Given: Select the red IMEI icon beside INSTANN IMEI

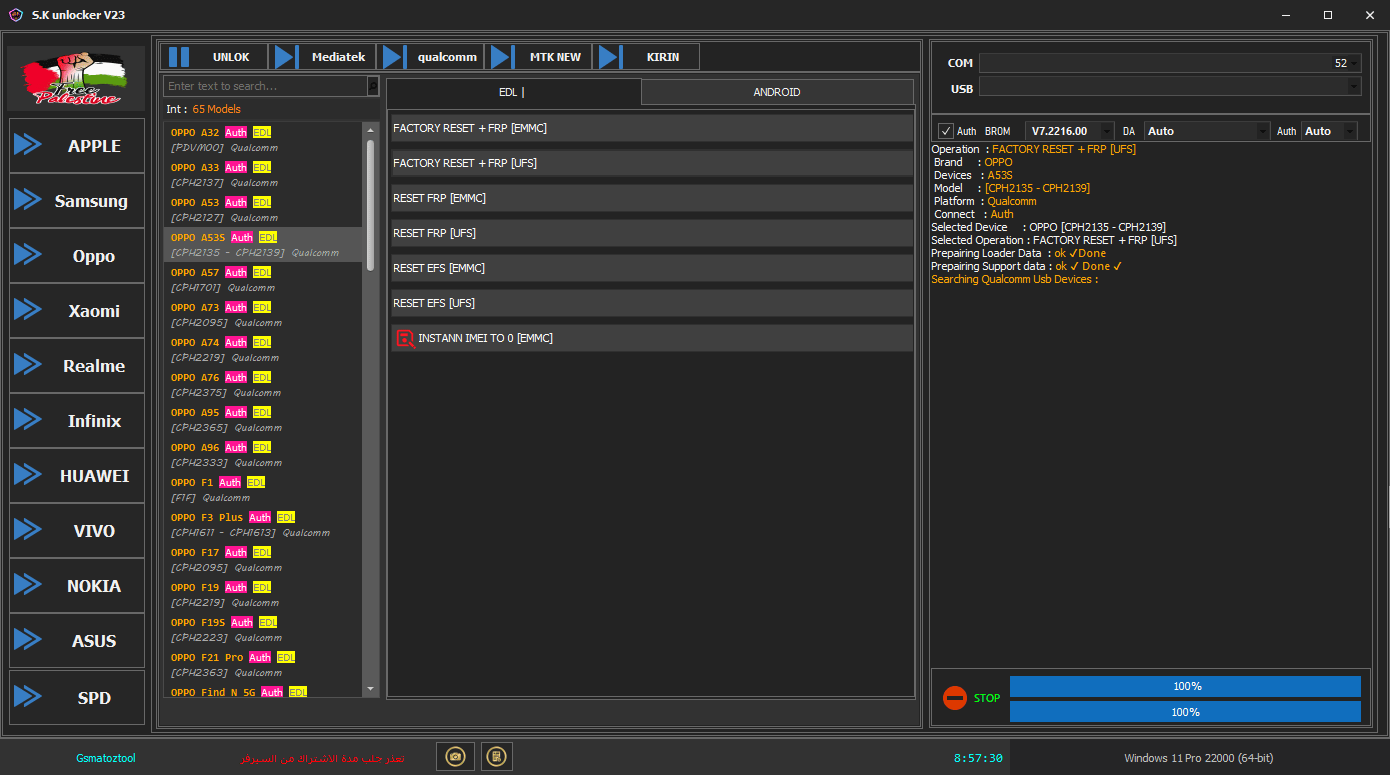Looking at the screenshot, I should coord(405,338).
